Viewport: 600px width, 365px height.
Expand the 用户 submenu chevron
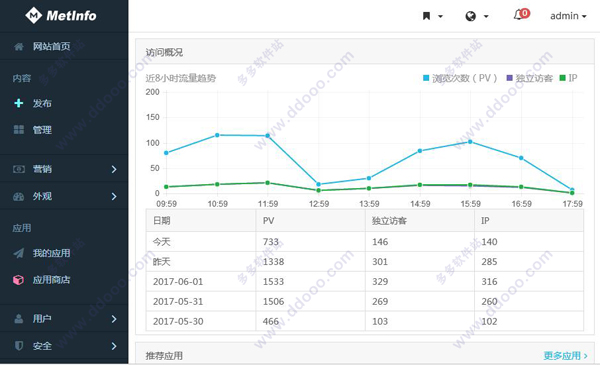[114, 319]
